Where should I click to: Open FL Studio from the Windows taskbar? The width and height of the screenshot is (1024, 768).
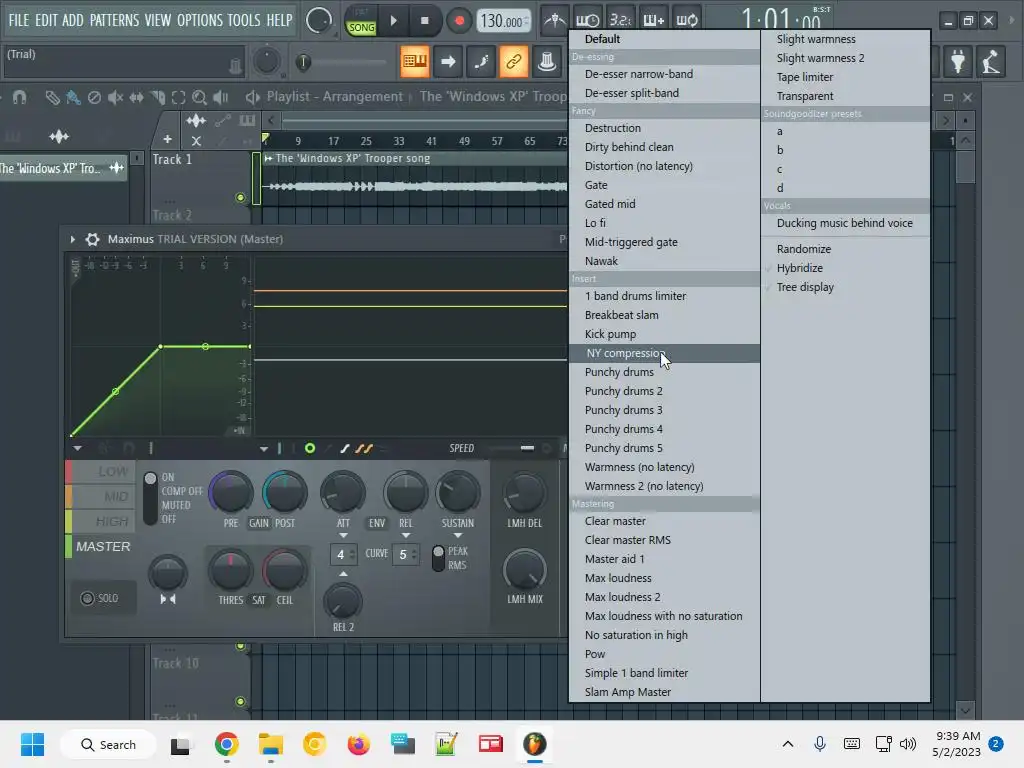pyautogui.click(x=534, y=744)
